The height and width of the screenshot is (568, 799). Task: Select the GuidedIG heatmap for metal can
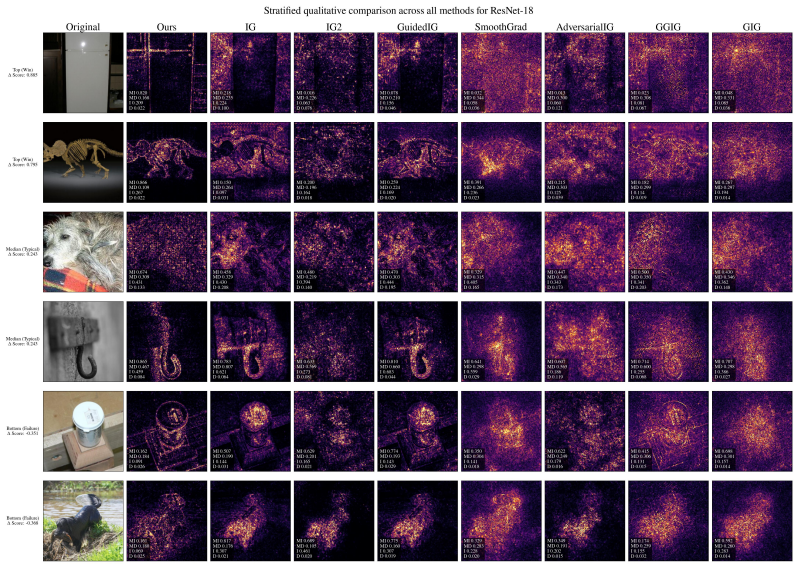[x=417, y=431]
